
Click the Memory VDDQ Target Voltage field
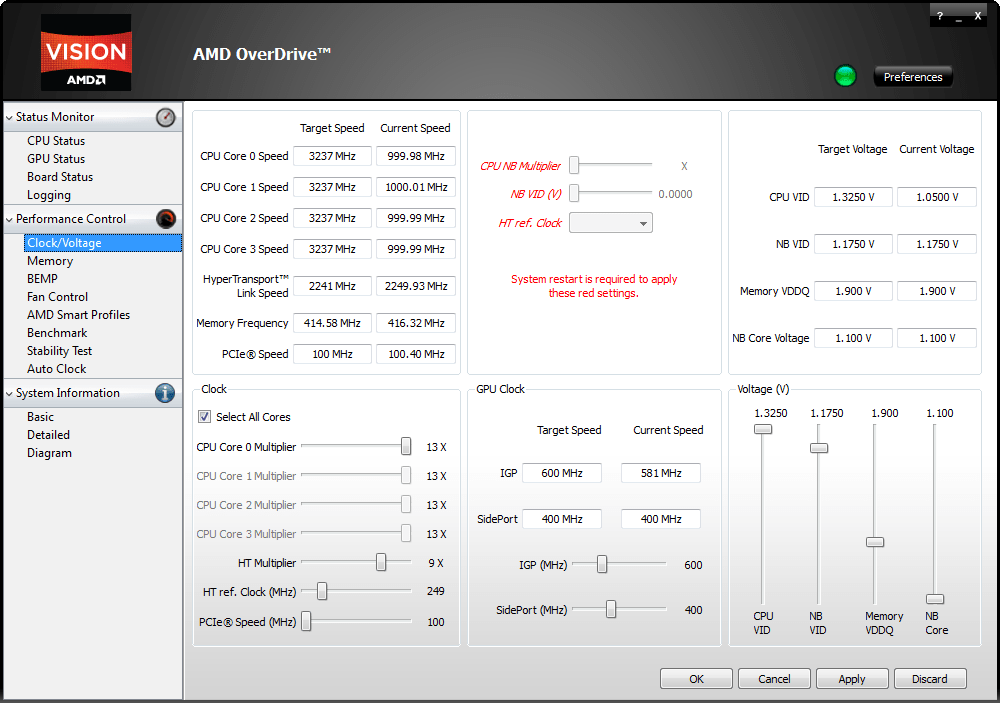pyautogui.click(x=853, y=291)
